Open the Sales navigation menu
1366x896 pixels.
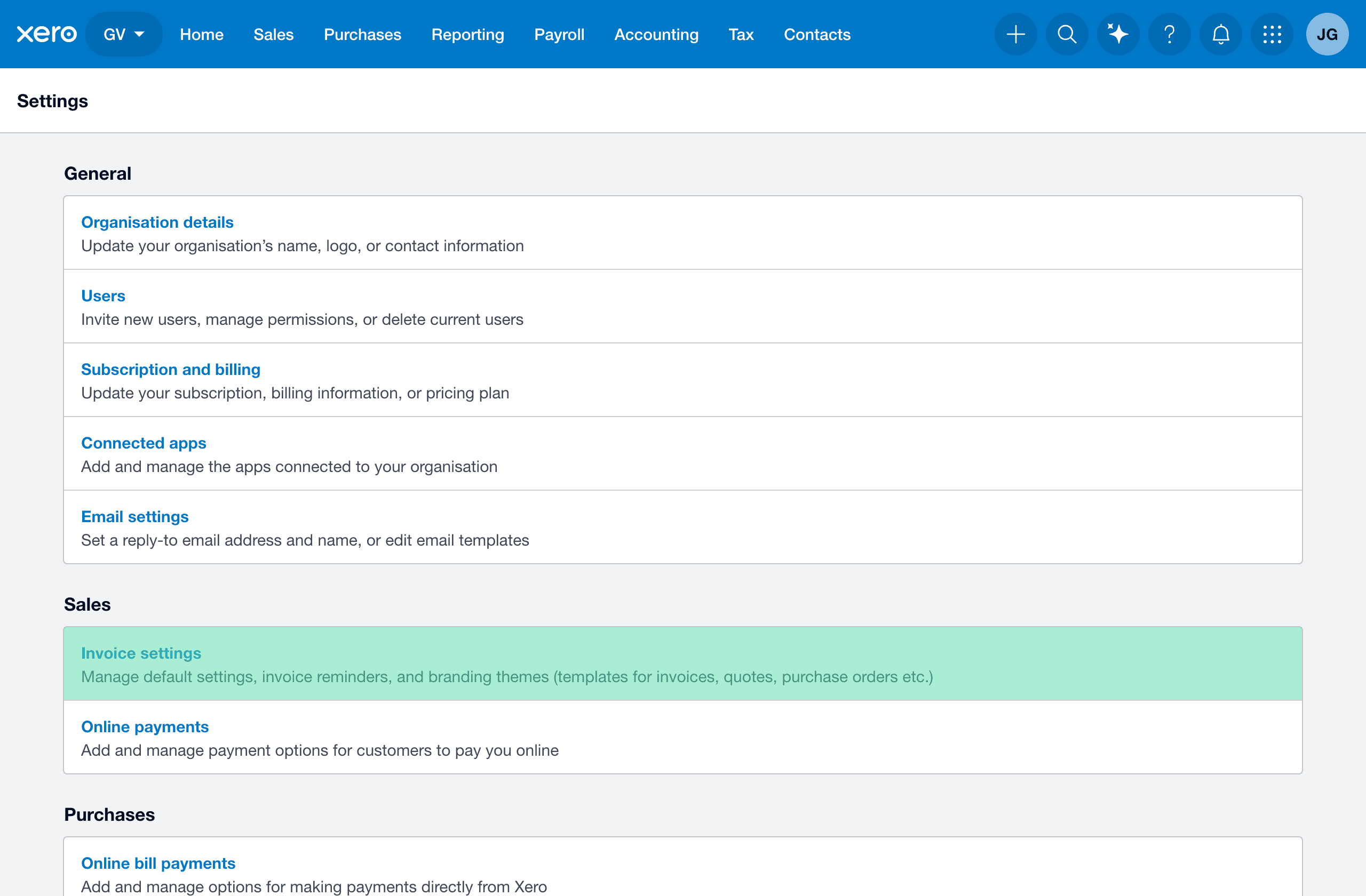273,35
